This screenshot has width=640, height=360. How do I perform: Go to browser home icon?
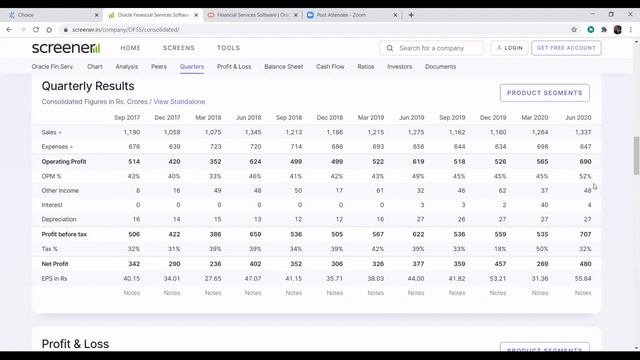[49, 29]
